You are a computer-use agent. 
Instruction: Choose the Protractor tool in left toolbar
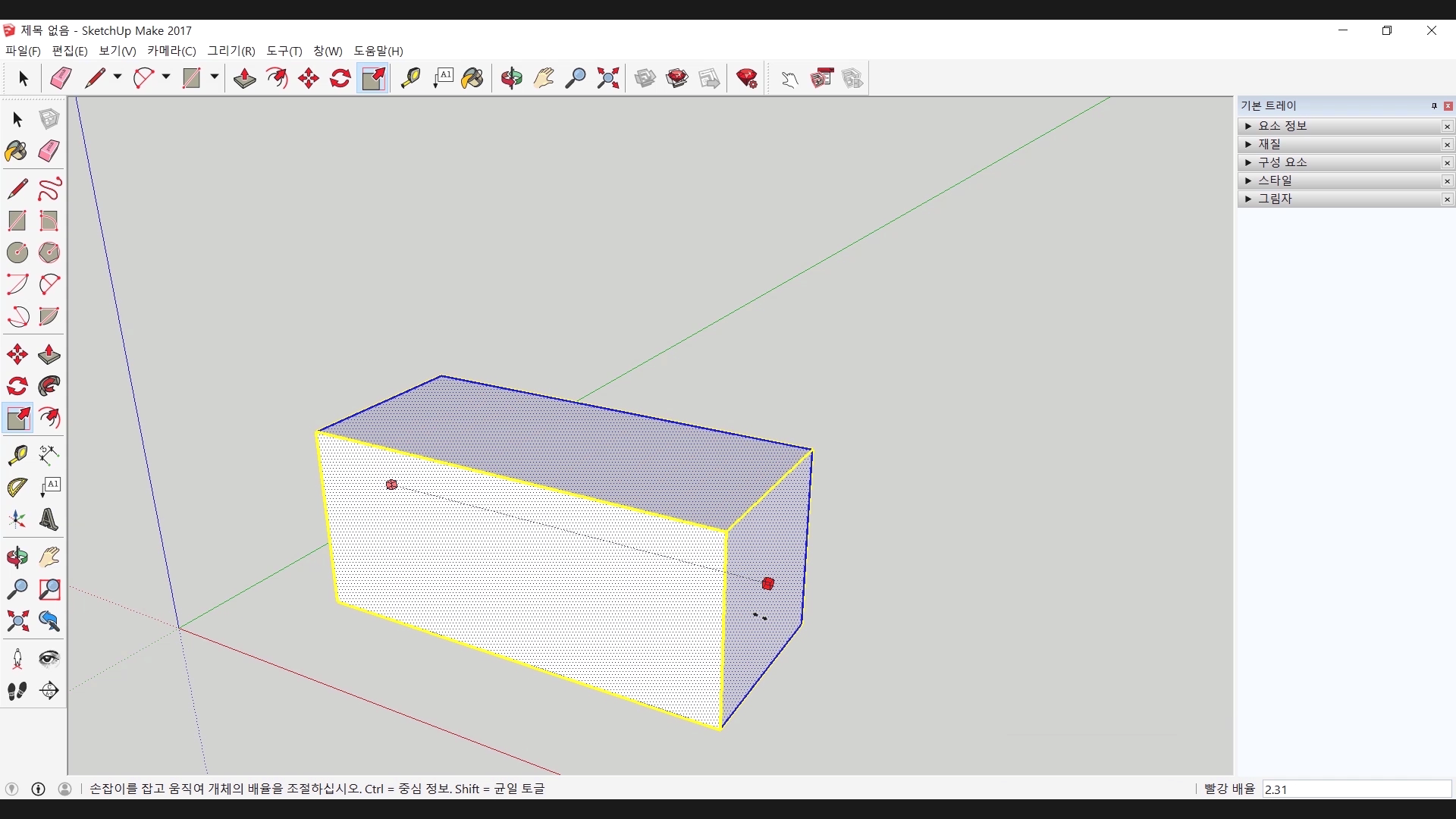point(17,487)
